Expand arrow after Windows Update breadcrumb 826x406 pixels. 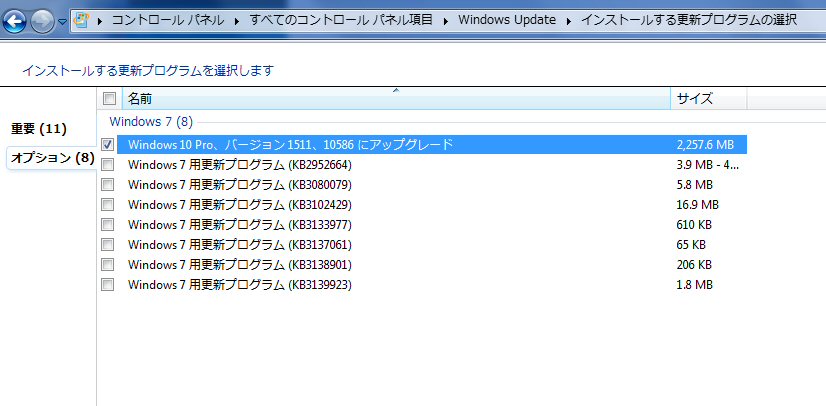(x=568, y=21)
